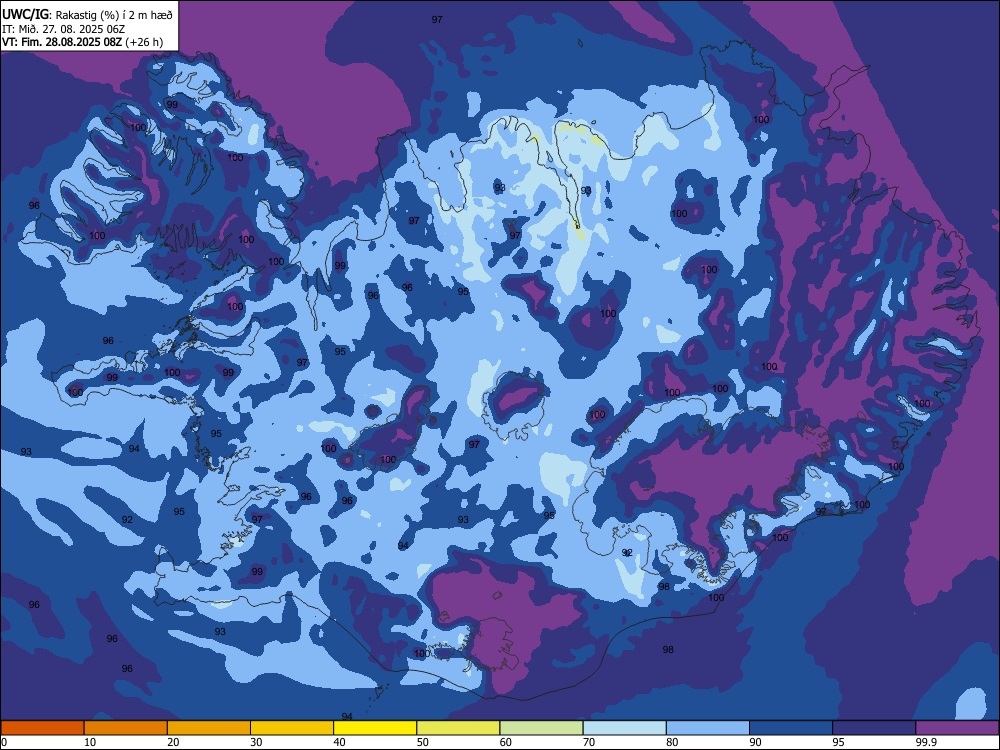Viewport: 1000px width, 750px height.
Task: Select the dark blue 90–95 legend swatch
Action: (791, 728)
